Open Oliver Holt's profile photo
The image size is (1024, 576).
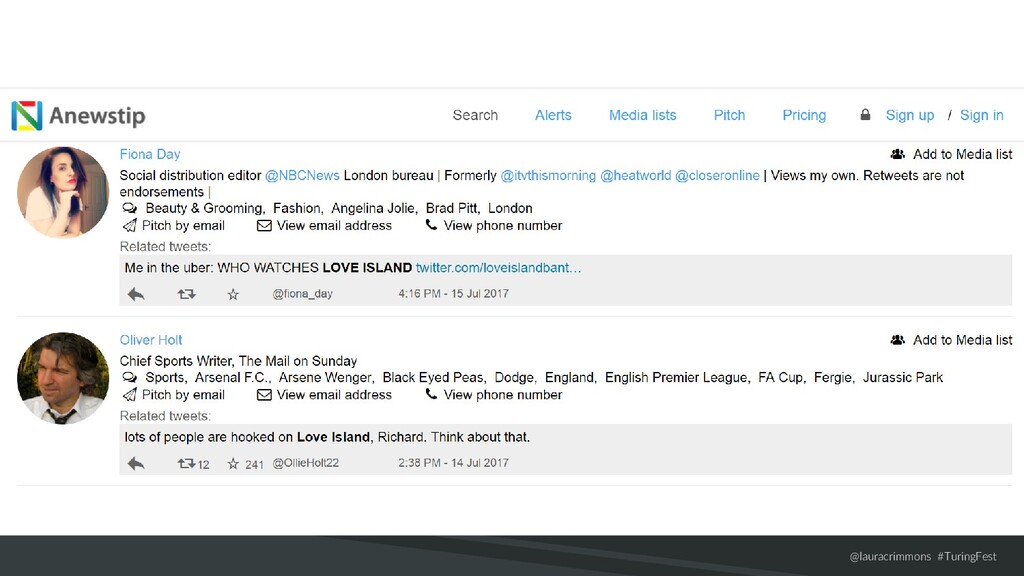coord(63,378)
